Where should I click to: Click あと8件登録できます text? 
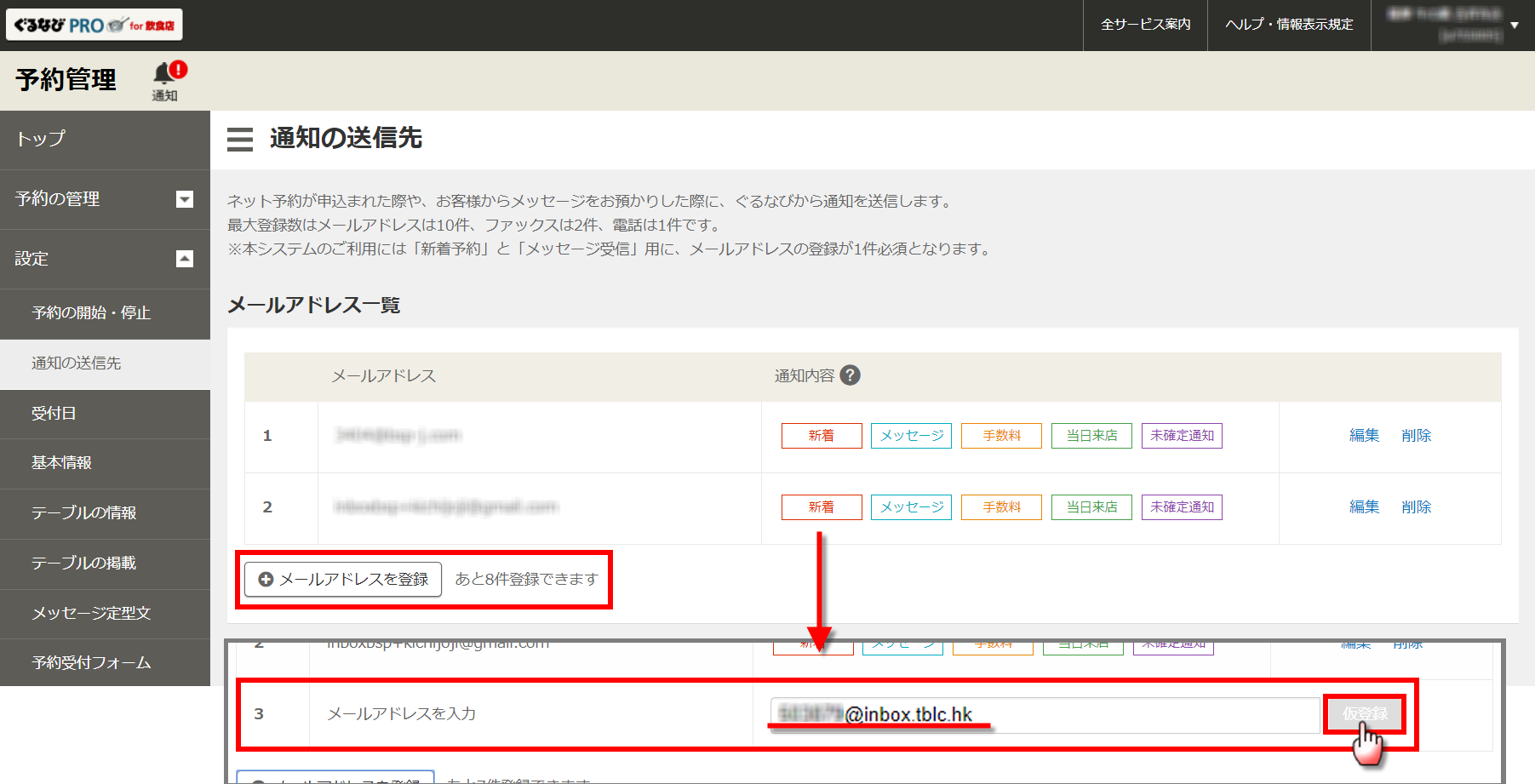(x=527, y=580)
